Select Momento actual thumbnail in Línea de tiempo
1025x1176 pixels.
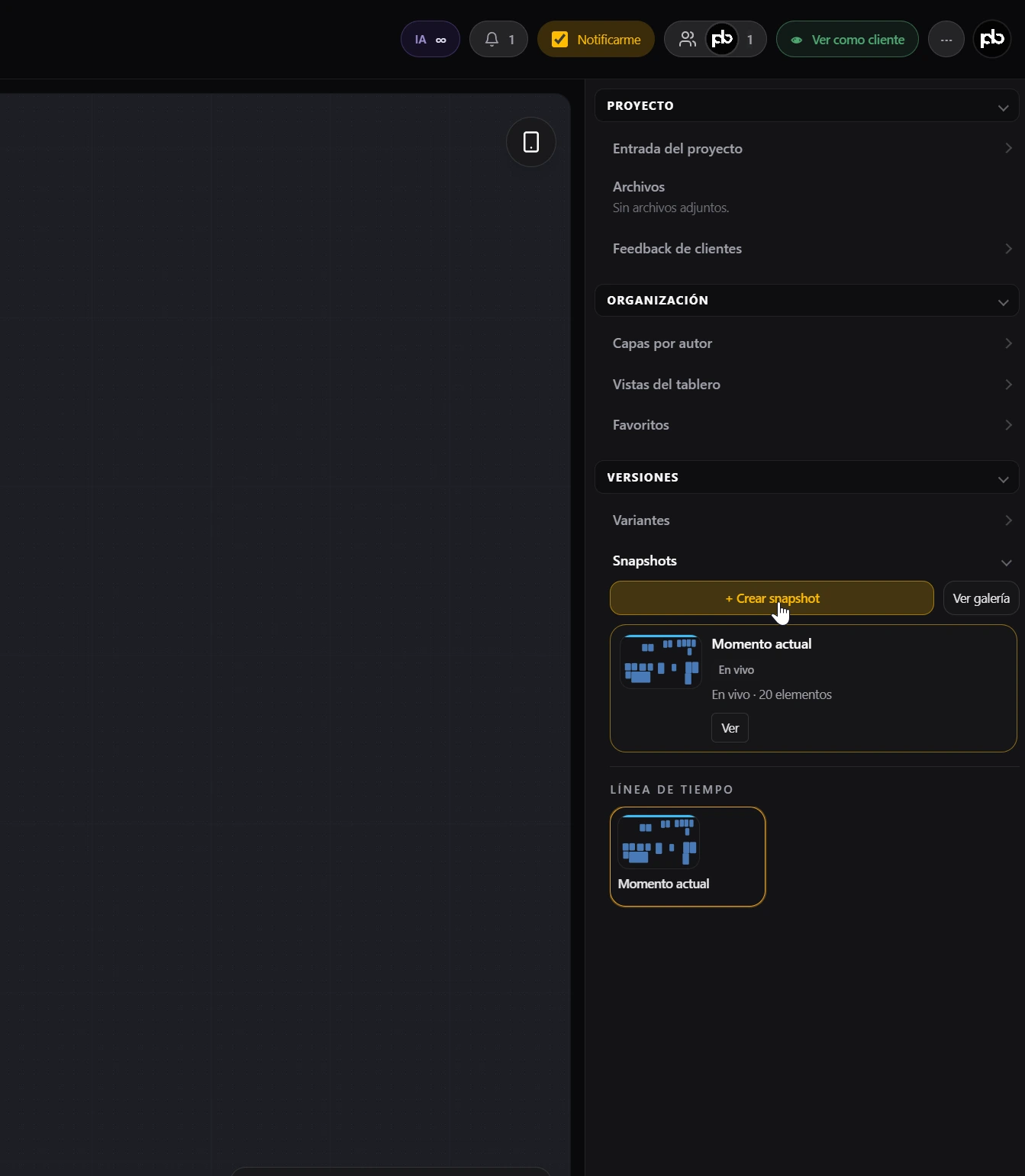[688, 857]
